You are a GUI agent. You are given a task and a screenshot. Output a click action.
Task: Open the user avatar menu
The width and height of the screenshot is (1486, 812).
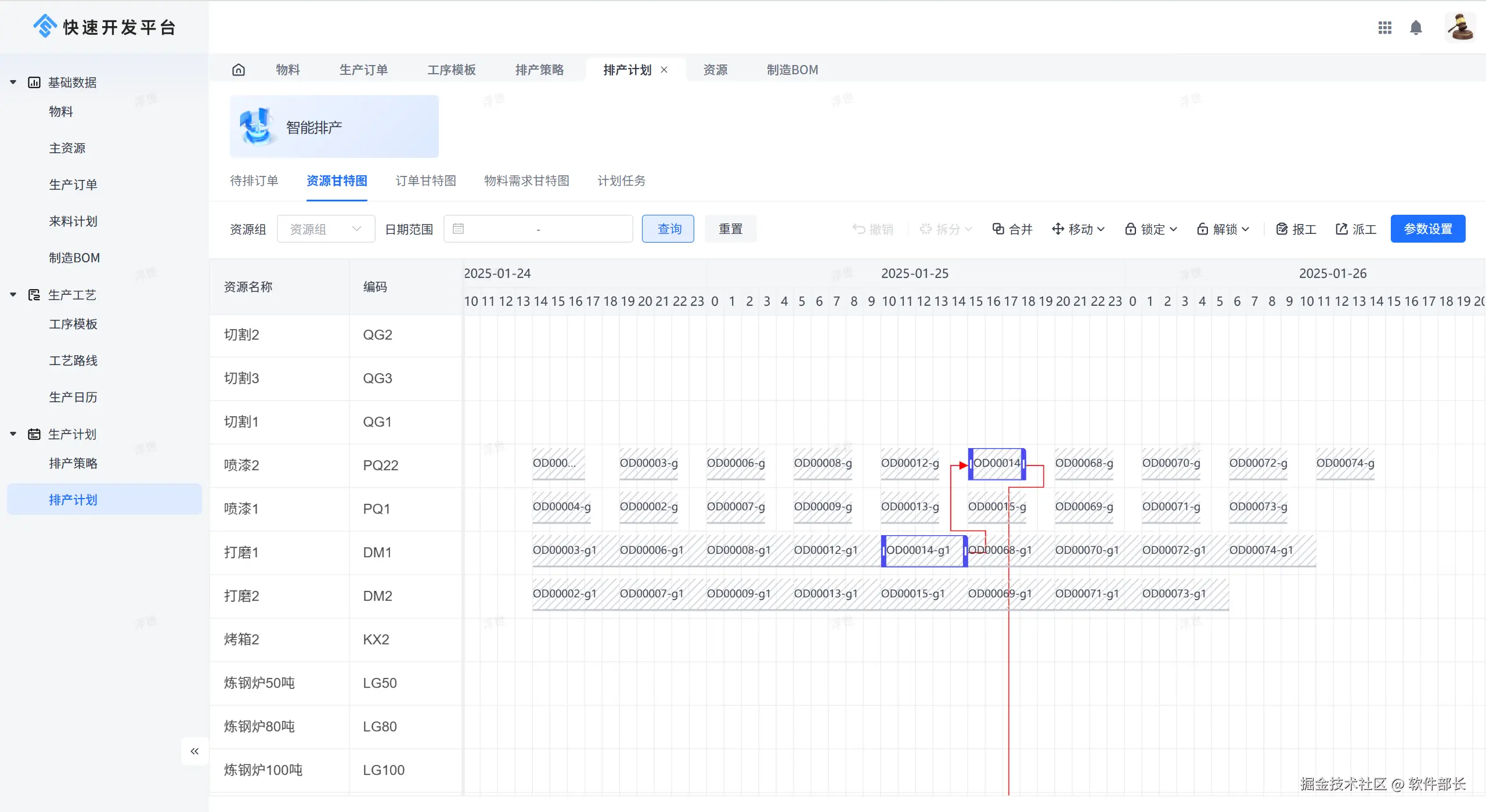(1459, 27)
